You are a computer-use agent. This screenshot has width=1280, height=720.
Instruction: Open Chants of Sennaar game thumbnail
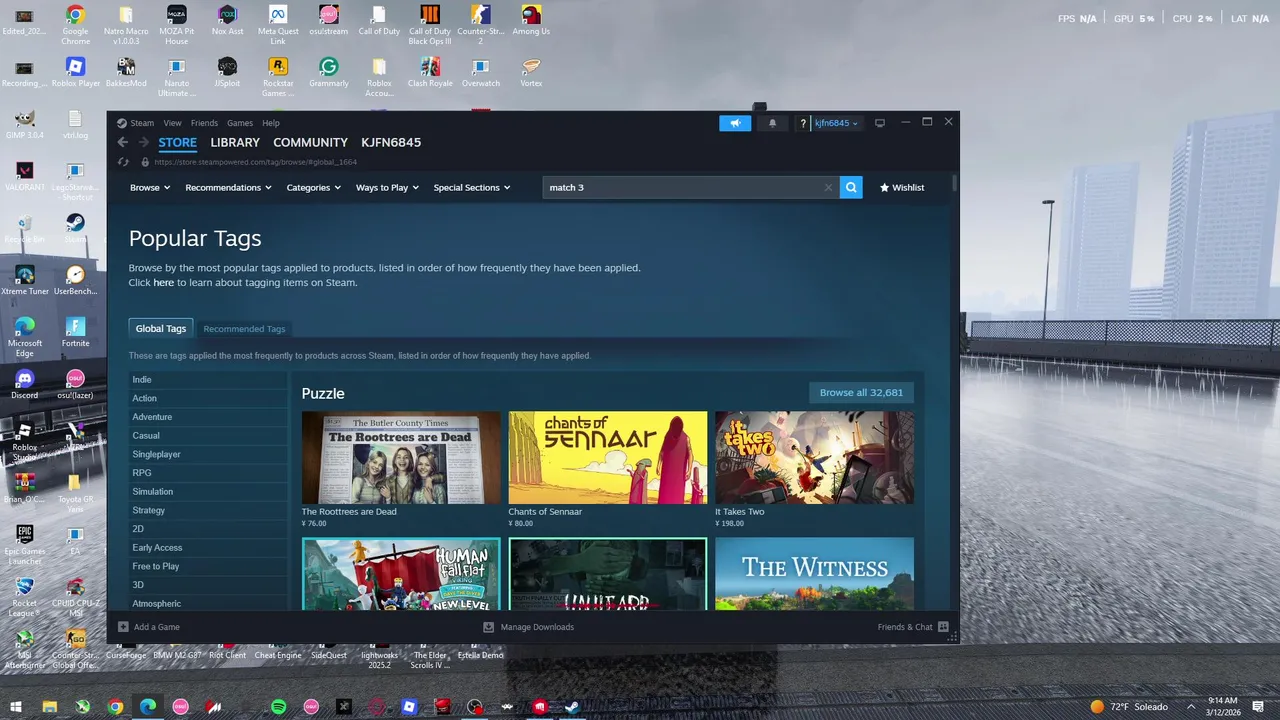pyautogui.click(x=607, y=458)
